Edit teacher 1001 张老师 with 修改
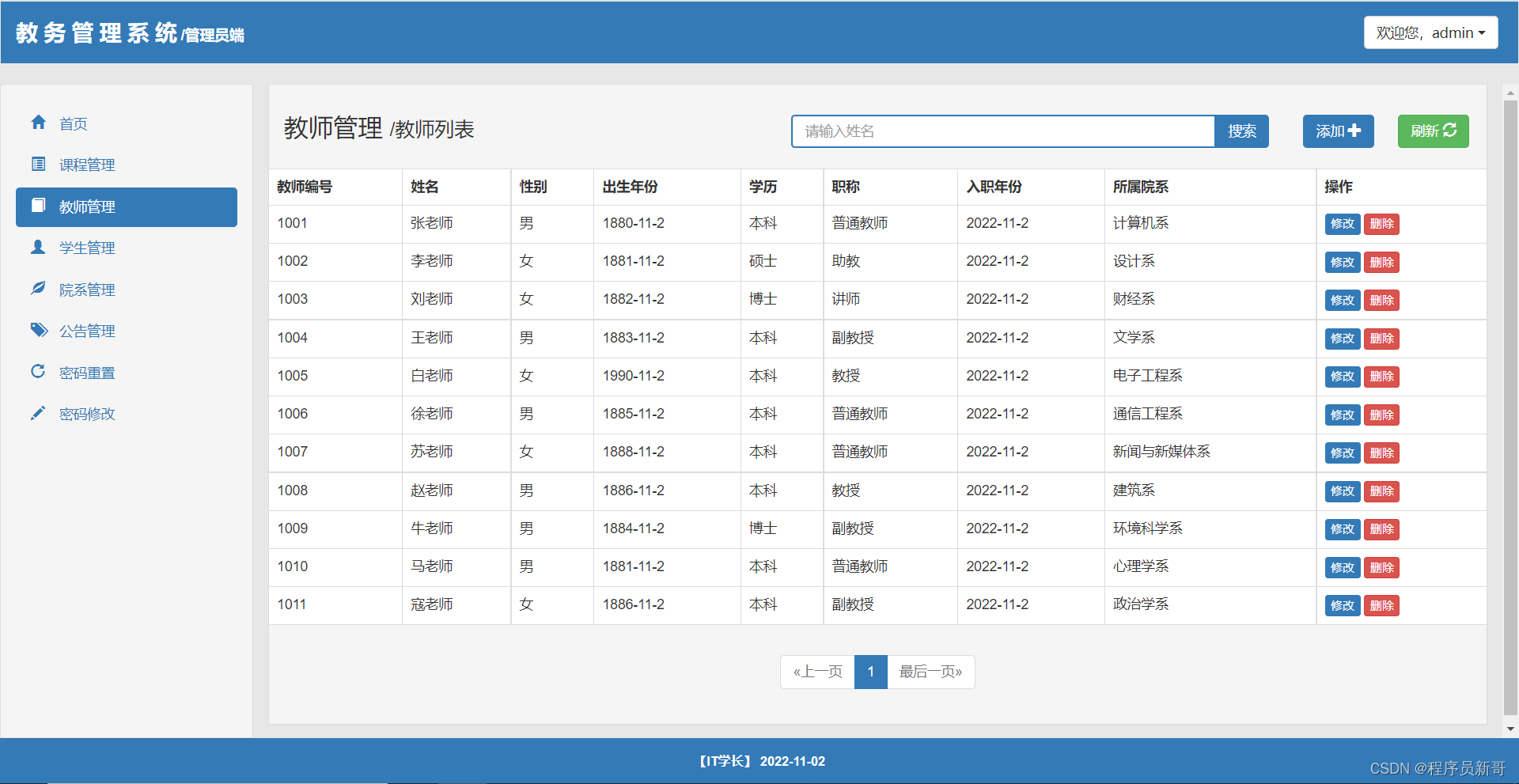Viewport: 1519px width, 784px height. click(1343, 224)
